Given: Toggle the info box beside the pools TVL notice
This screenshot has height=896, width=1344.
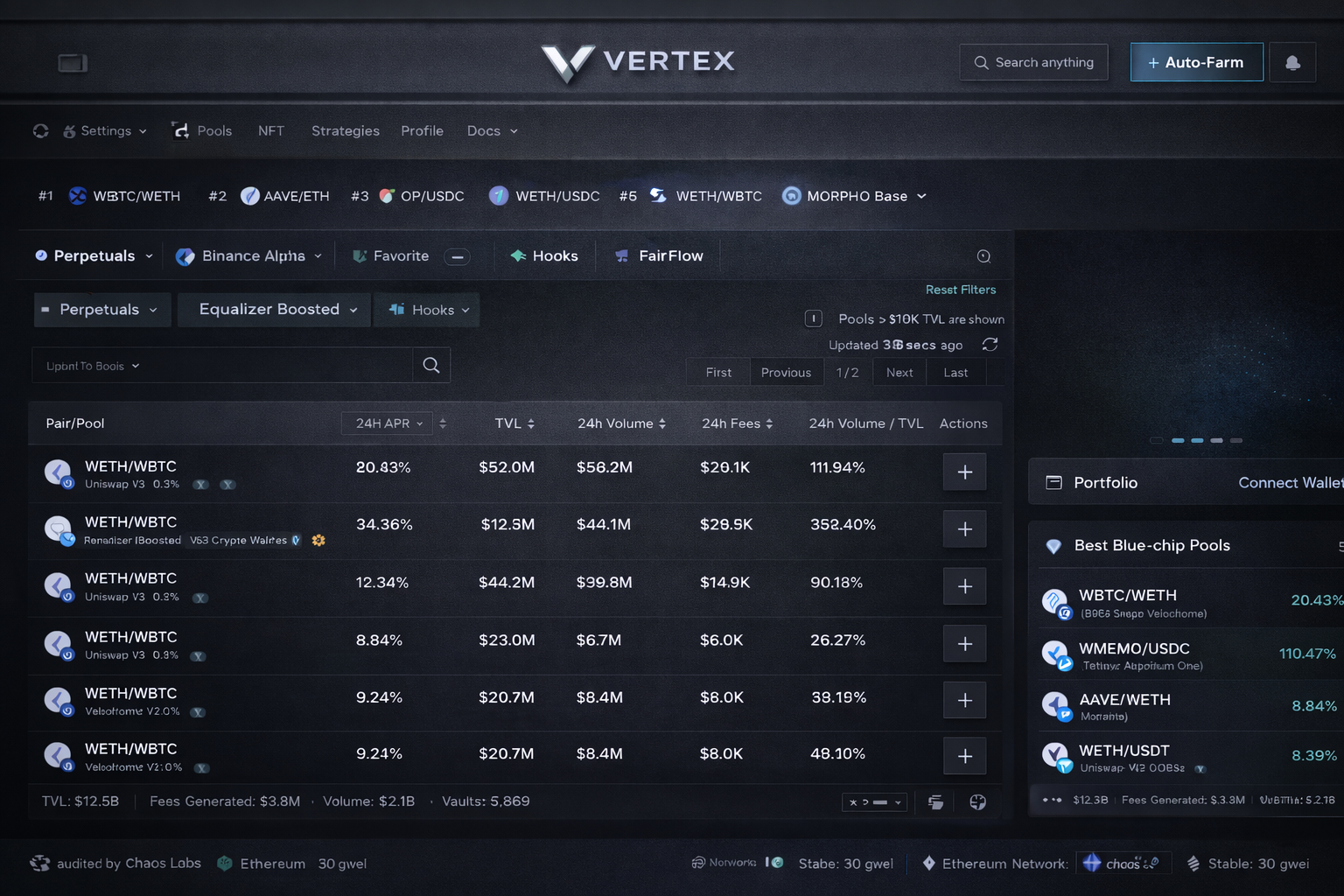Looking at the screenshot, I should (813, 319).
